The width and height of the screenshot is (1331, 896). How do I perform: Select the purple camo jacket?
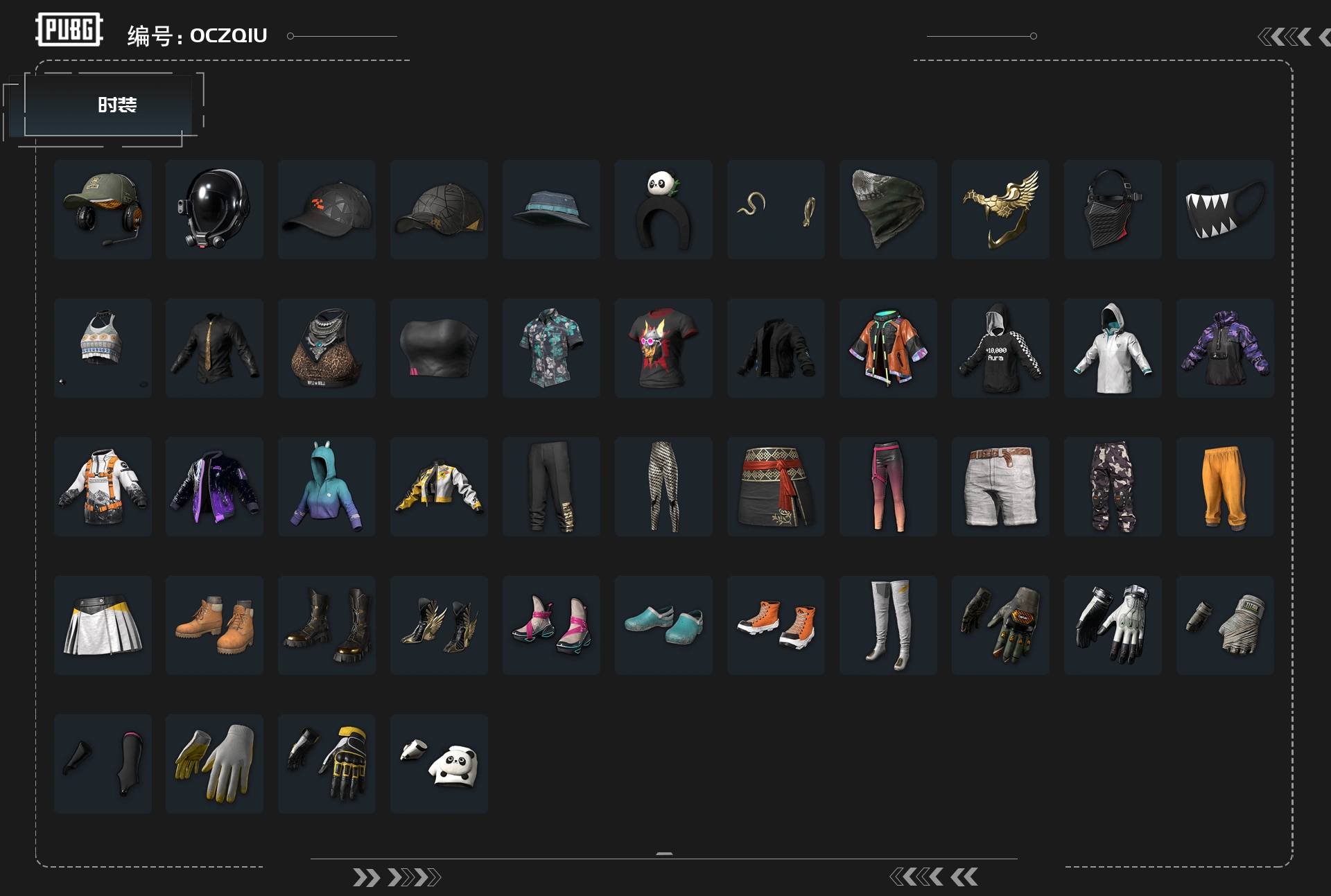click(x=1226, y=348)
